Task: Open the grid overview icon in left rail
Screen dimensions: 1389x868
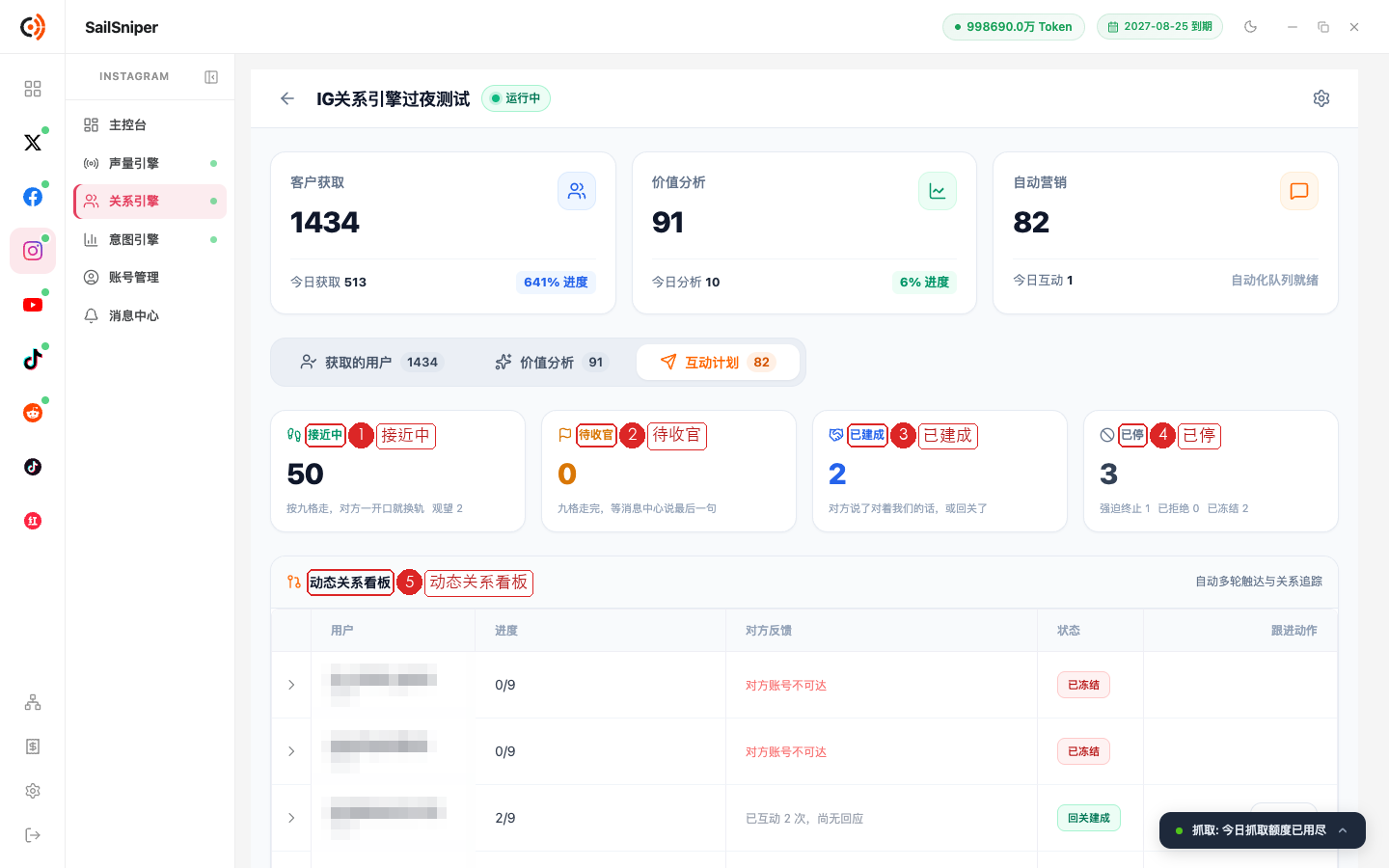Action: [x=33, y=89]
